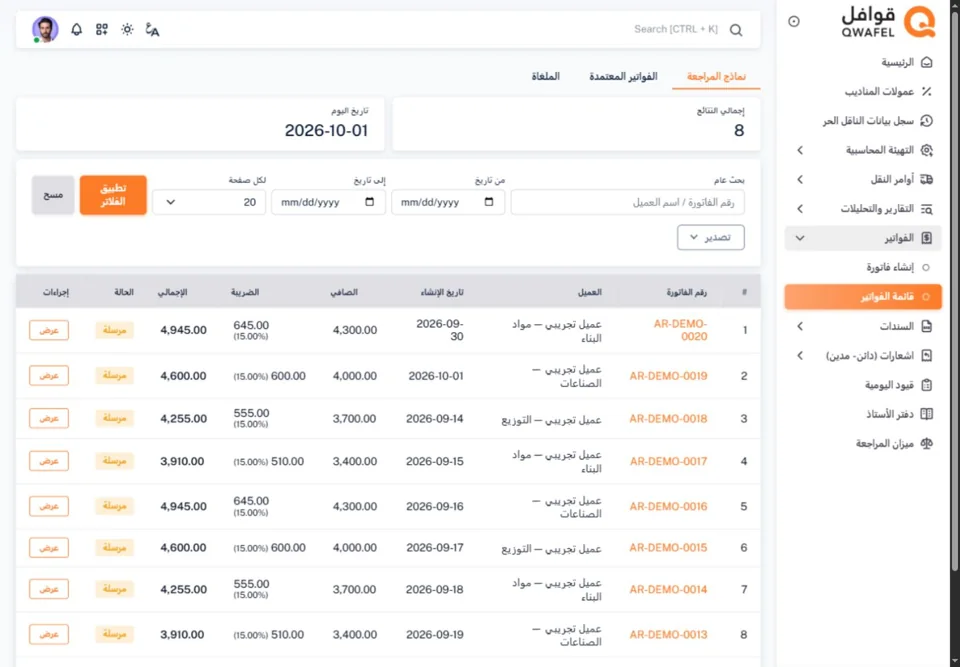960x667 pixels.
Task: Expand the التهيئة المحاسبية submenu chevron
Action: click(800, 151)
